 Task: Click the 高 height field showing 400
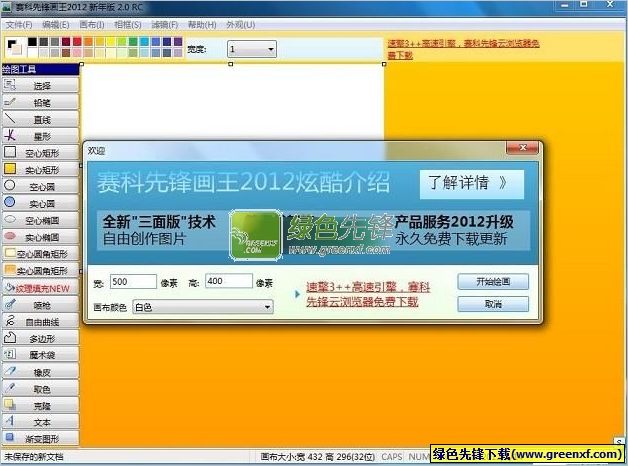pyautogui.click(x=229, y=281)
